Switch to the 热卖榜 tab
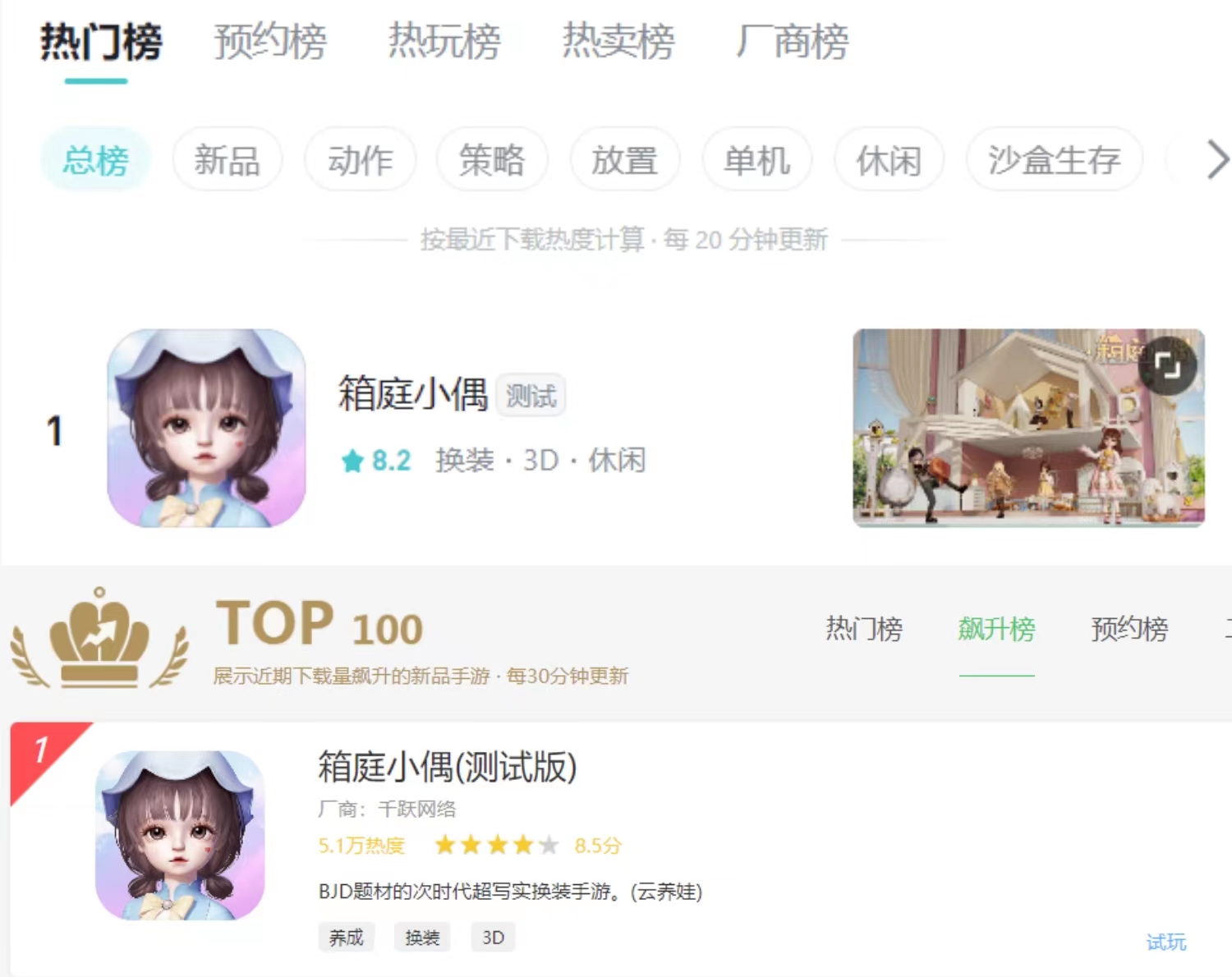Viewport: 1232px width, 977px height. (x=618, y=42)
